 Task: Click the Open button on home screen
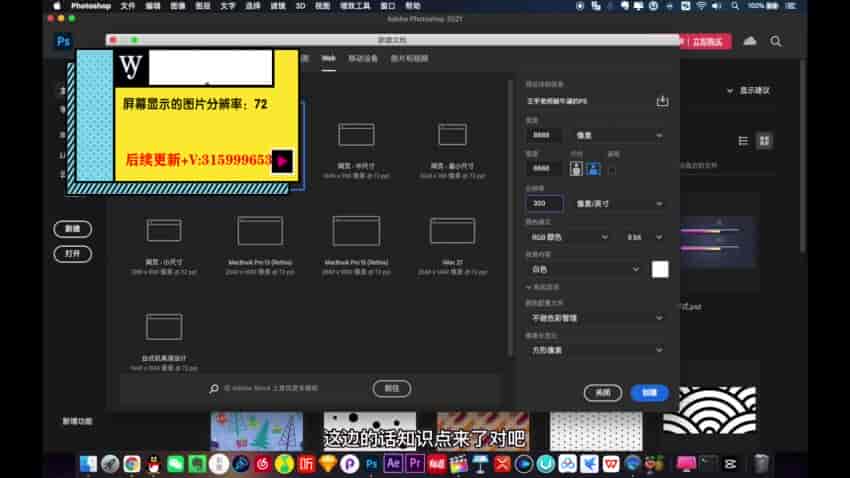[73, 254]
